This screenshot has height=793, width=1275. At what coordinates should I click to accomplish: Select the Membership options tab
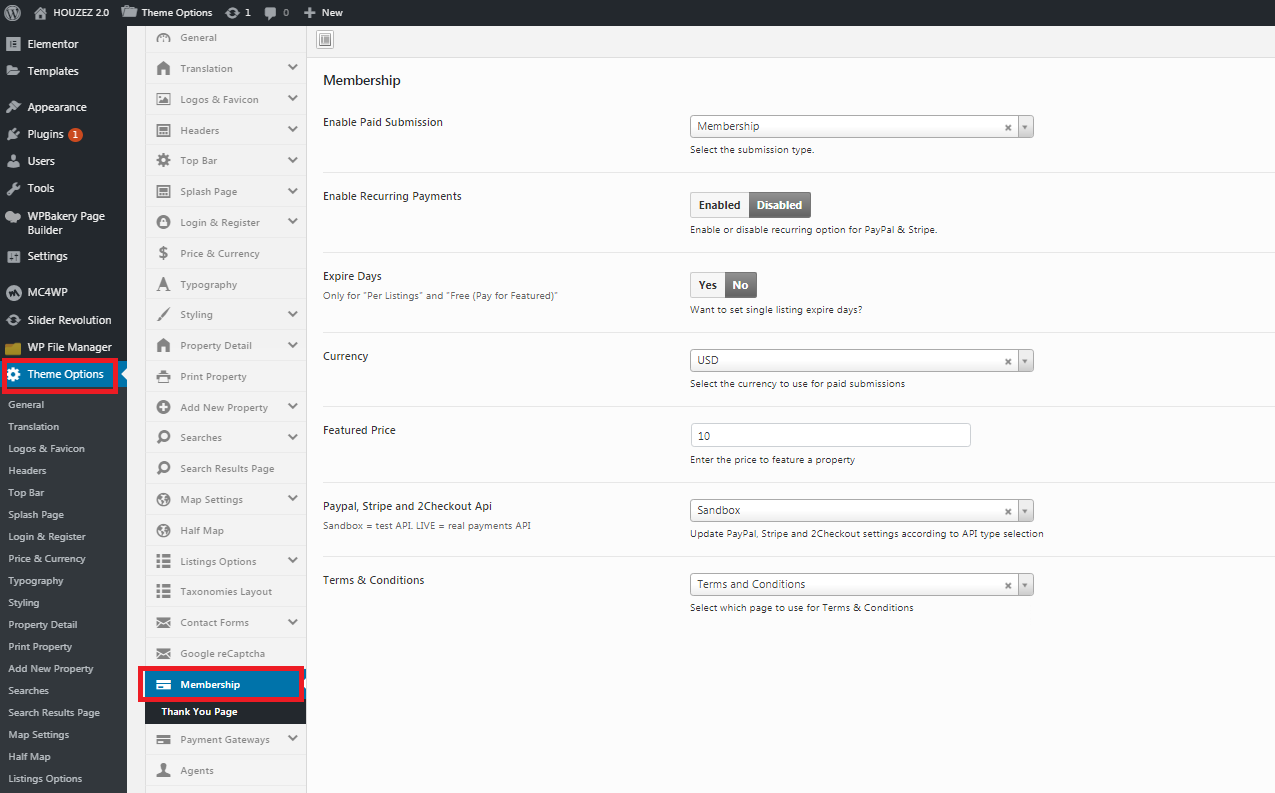click(225, 684)
